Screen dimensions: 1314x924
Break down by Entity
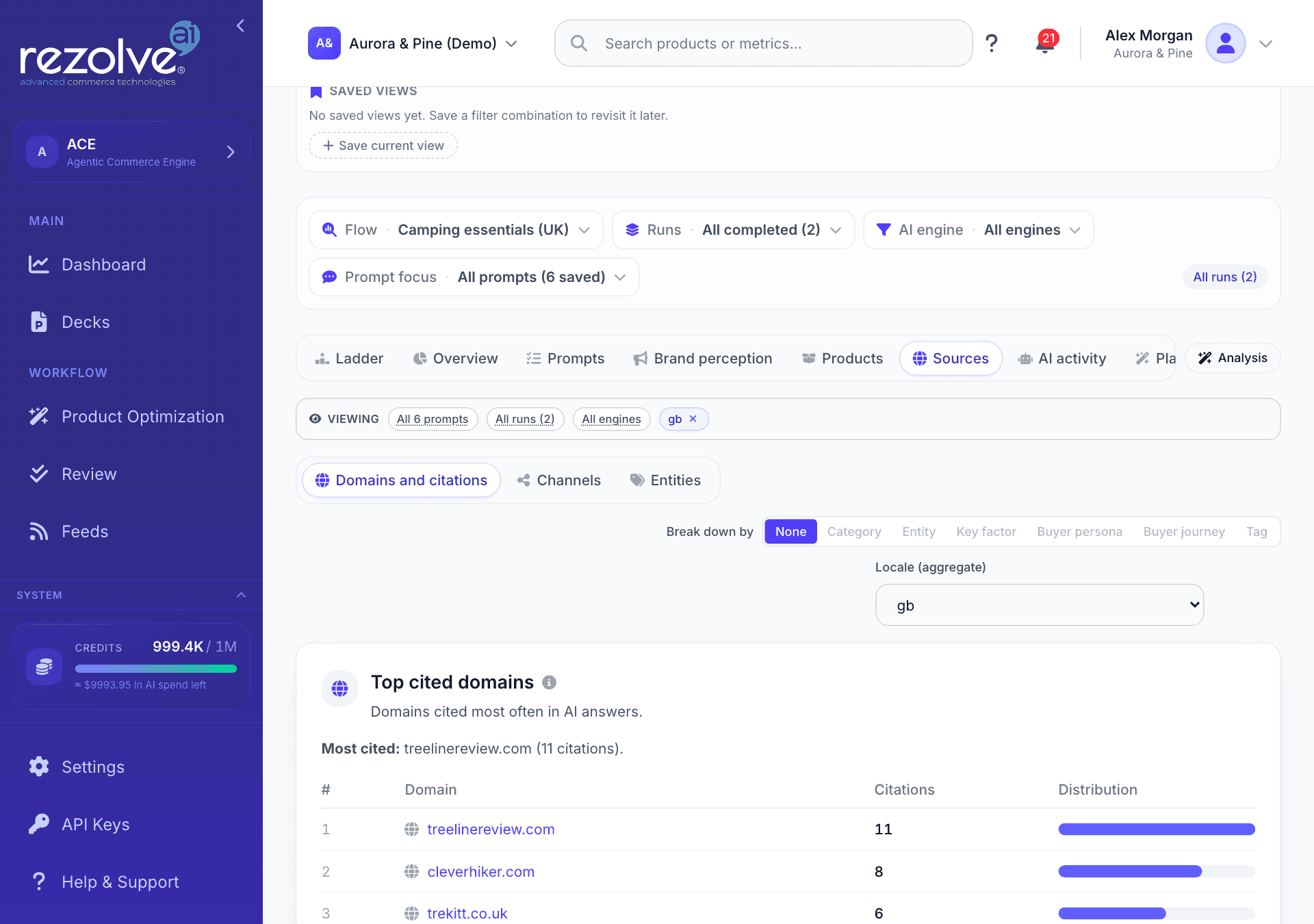pos(918,532)
